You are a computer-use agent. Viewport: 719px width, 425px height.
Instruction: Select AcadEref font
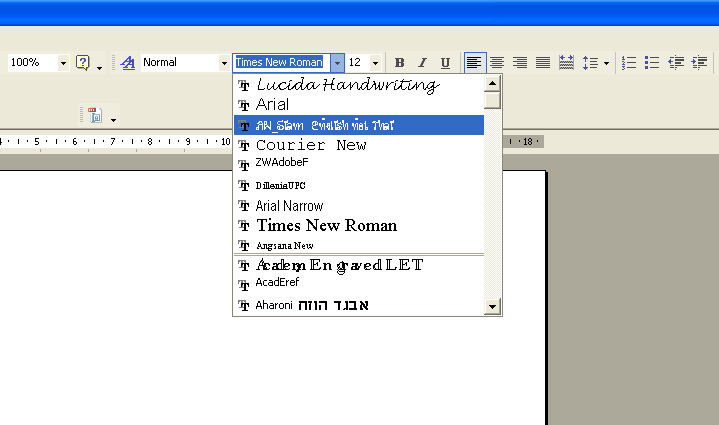[x=359, y=285]
